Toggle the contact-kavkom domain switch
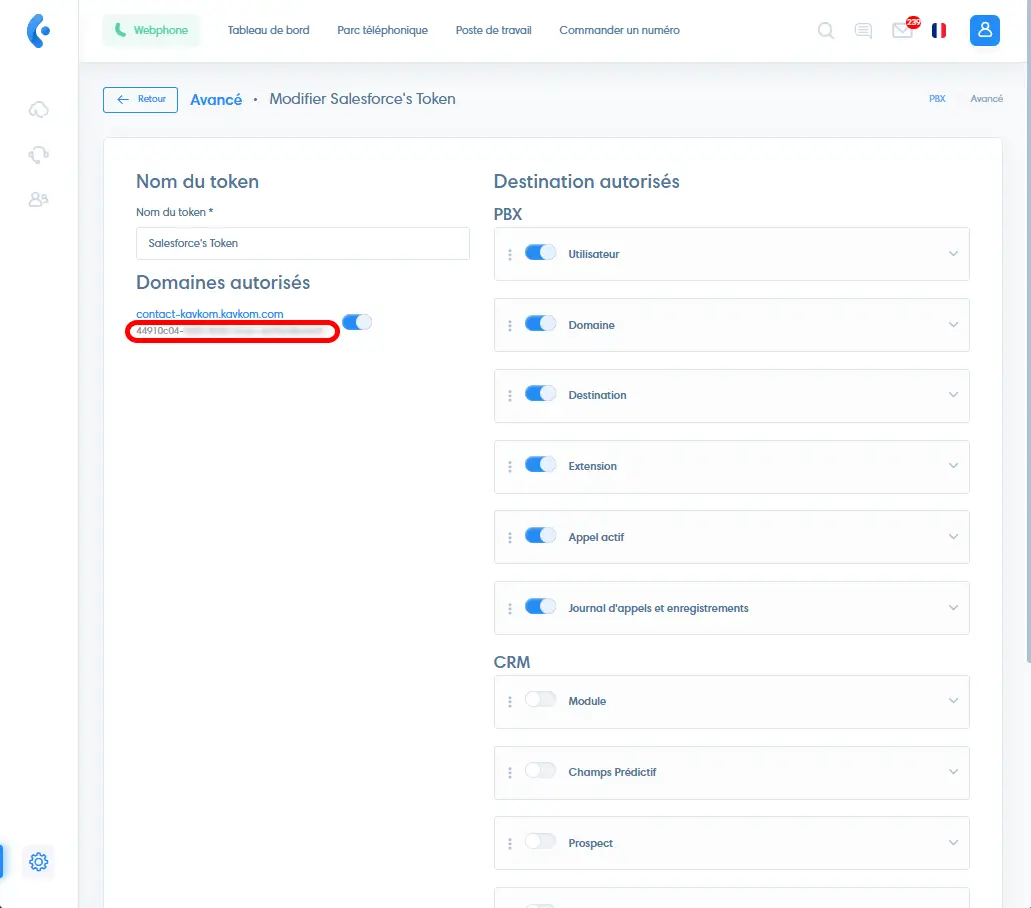Image resolution: width=1031 pixels, height=908 pixels. click(357, 322)
